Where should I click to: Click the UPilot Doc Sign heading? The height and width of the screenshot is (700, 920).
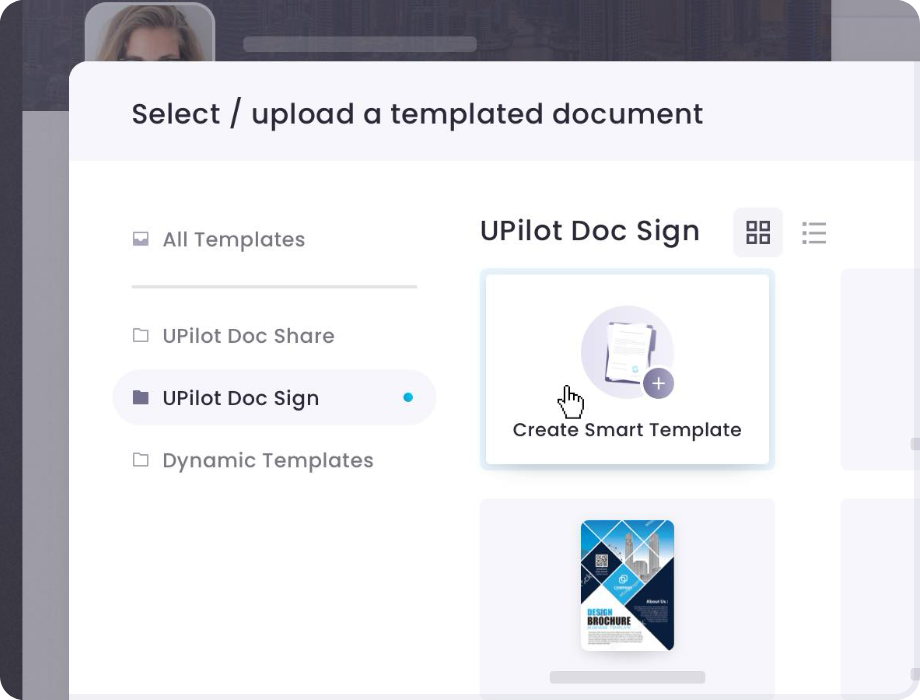590,231
